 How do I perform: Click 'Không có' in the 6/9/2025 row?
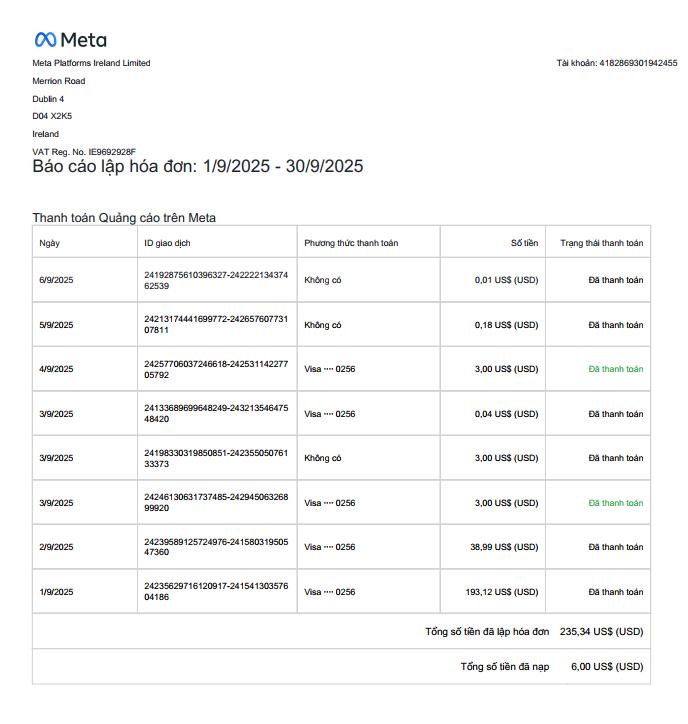[323, 280]
